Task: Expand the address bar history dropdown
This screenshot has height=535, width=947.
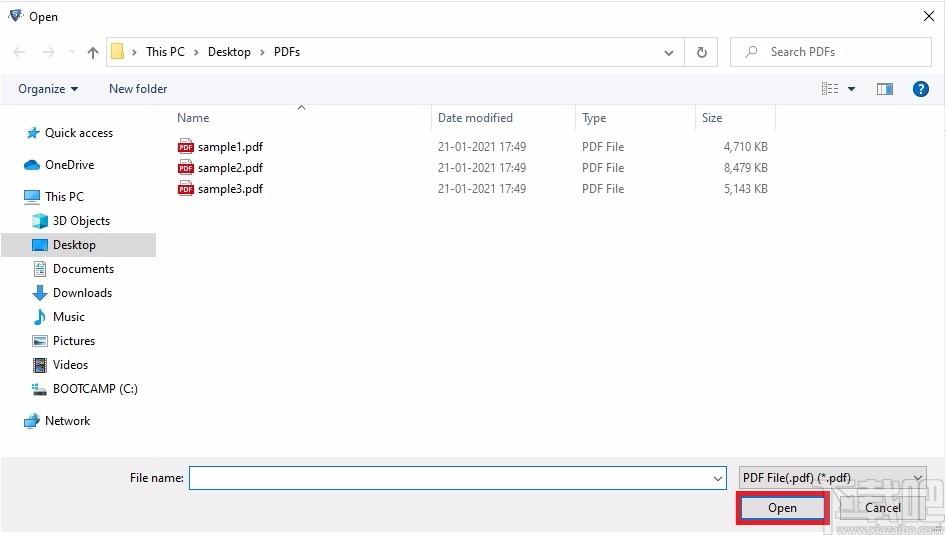Action: click(x=669, y=53)
